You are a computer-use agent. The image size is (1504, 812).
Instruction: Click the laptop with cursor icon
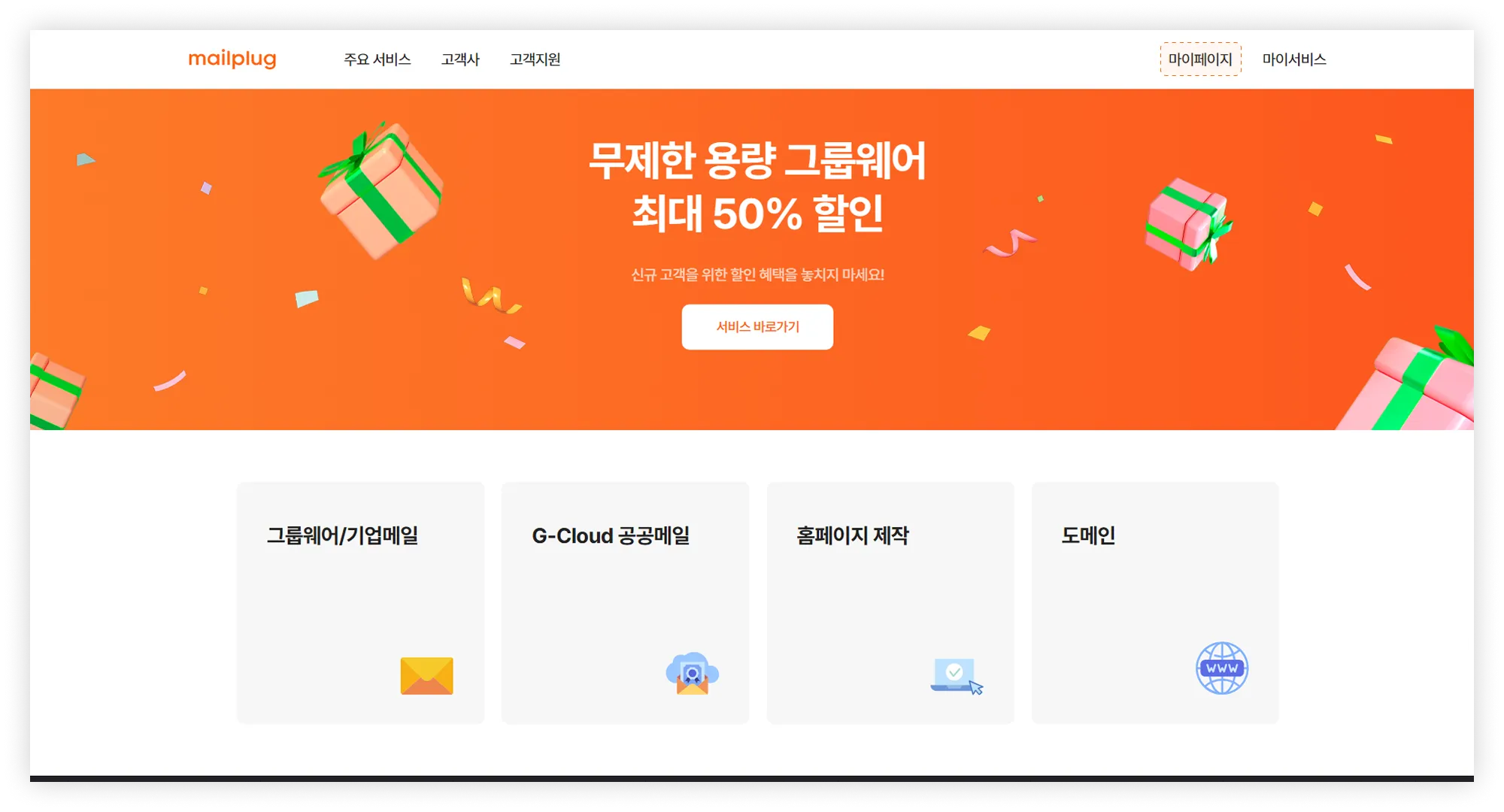957,676
